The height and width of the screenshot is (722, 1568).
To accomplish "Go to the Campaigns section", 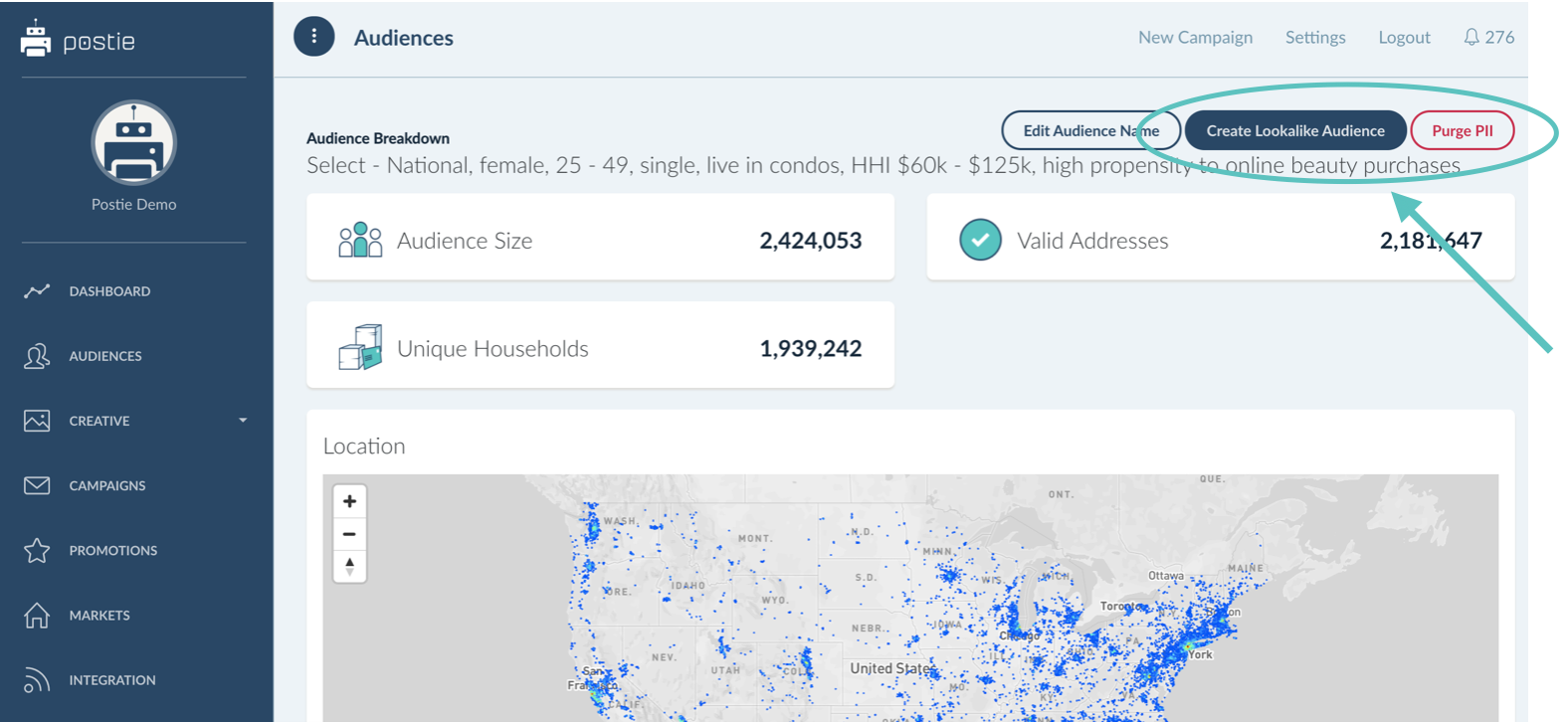I will 107,485.
